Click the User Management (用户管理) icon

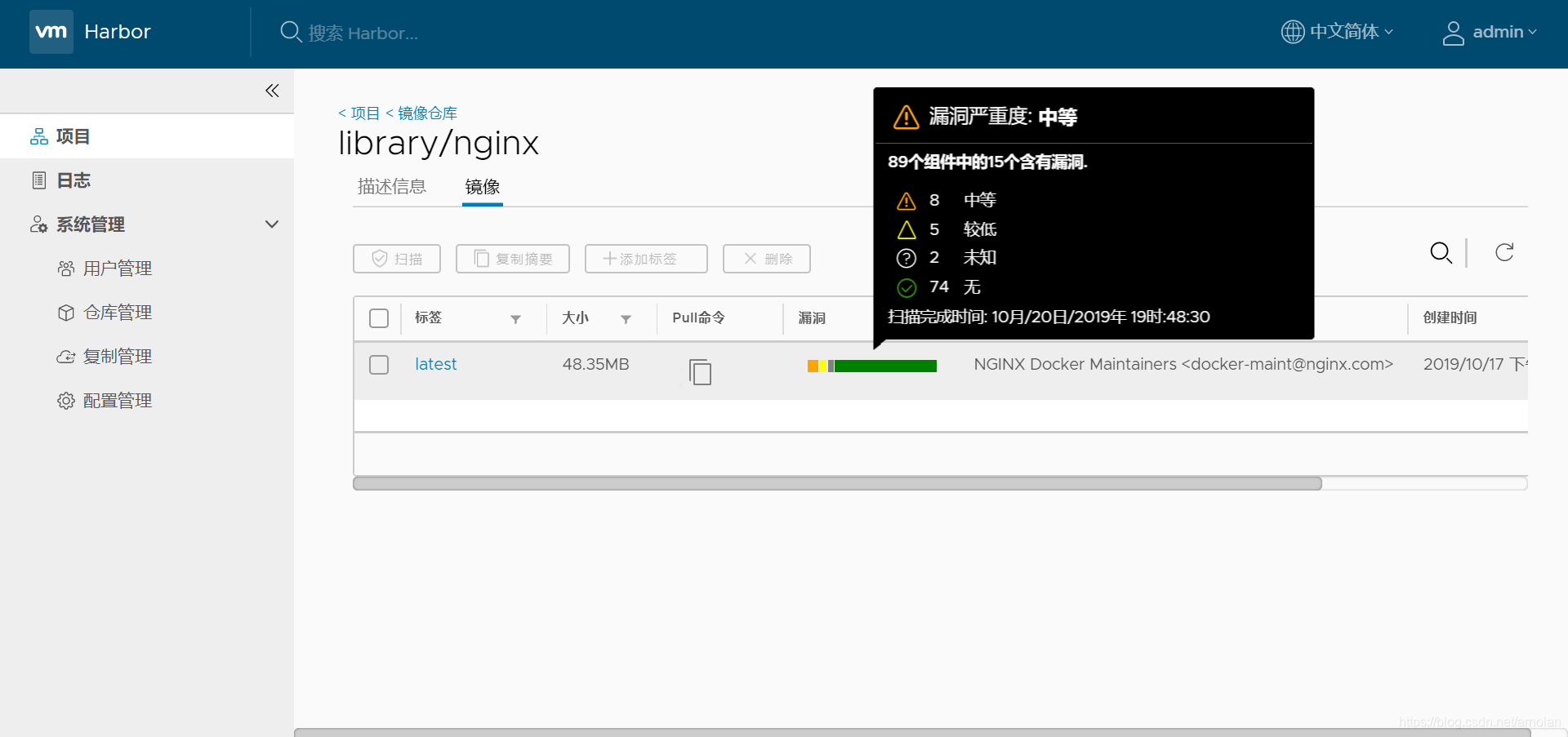pyautogui.click(x=66, y=269)
